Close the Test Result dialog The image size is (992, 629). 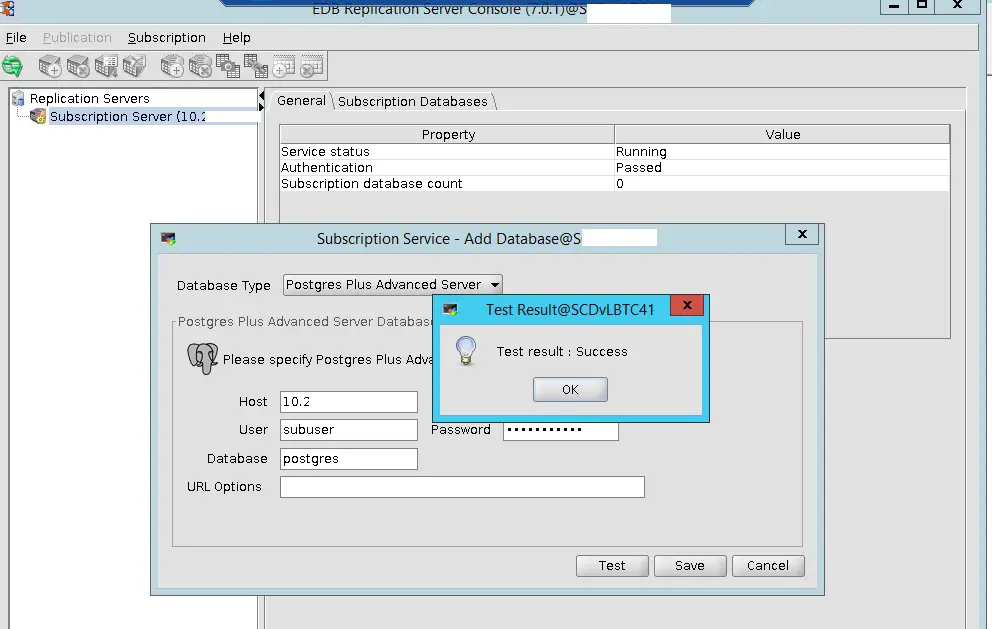pyautogui.click(x=688, y=306)
